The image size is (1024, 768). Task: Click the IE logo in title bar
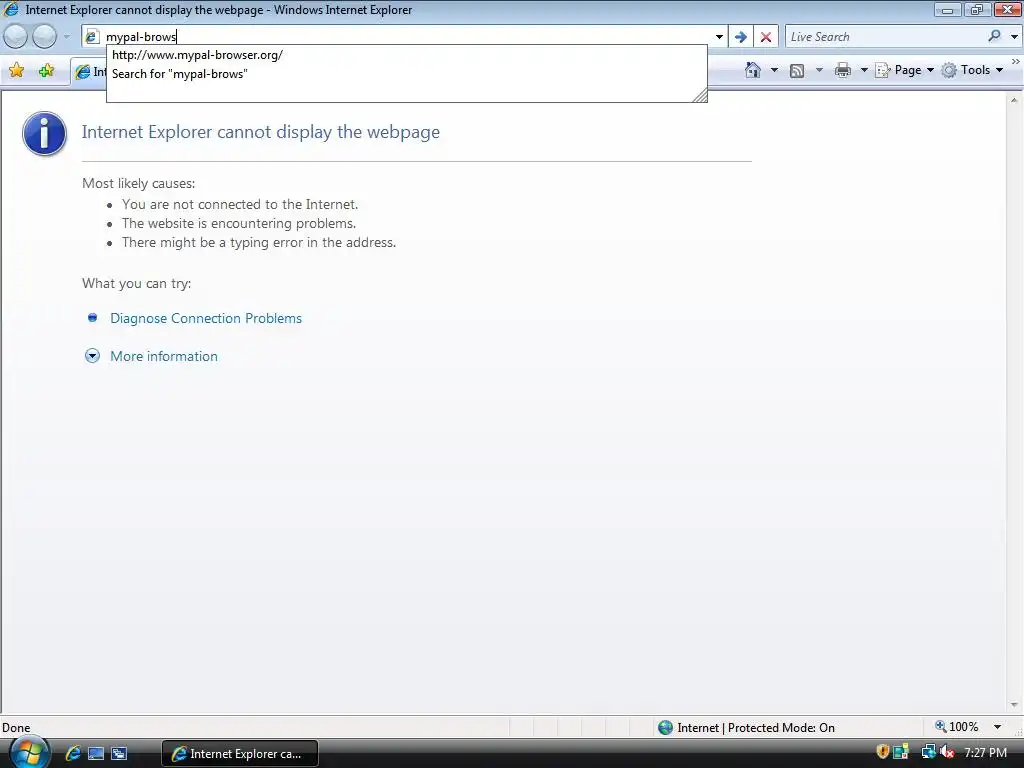11,10
